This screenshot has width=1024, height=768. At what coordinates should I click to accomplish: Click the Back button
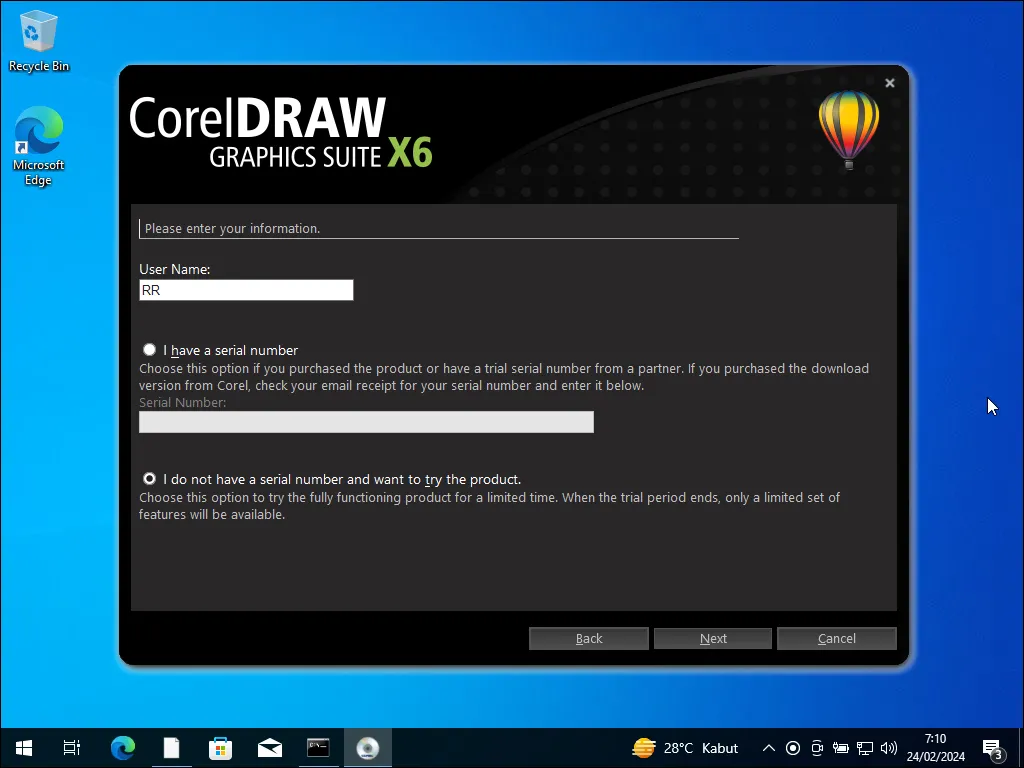(588, 638)
